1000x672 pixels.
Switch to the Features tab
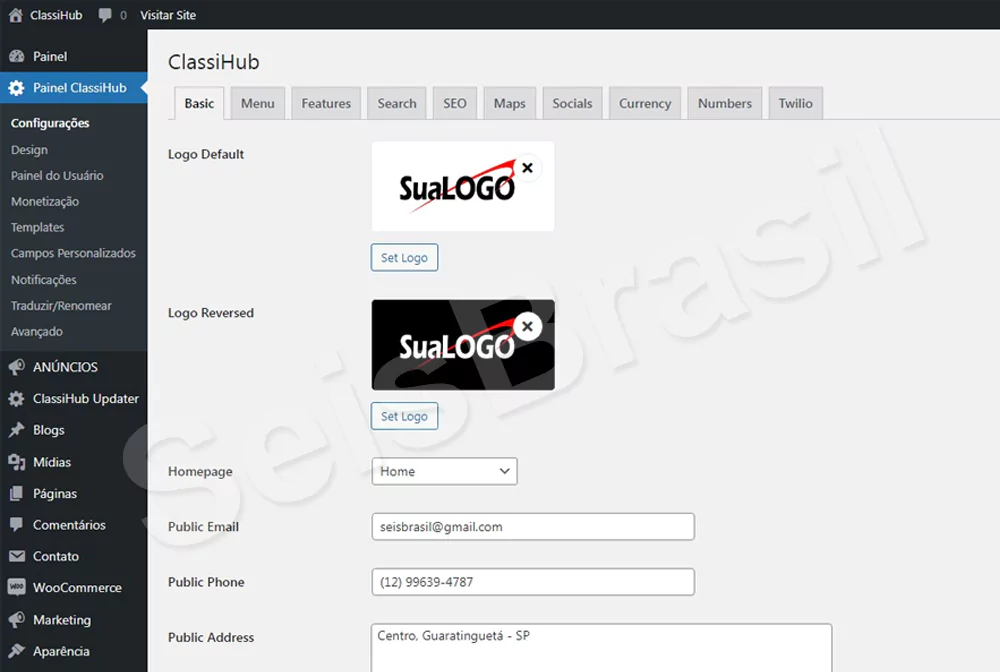click(326, 103)
